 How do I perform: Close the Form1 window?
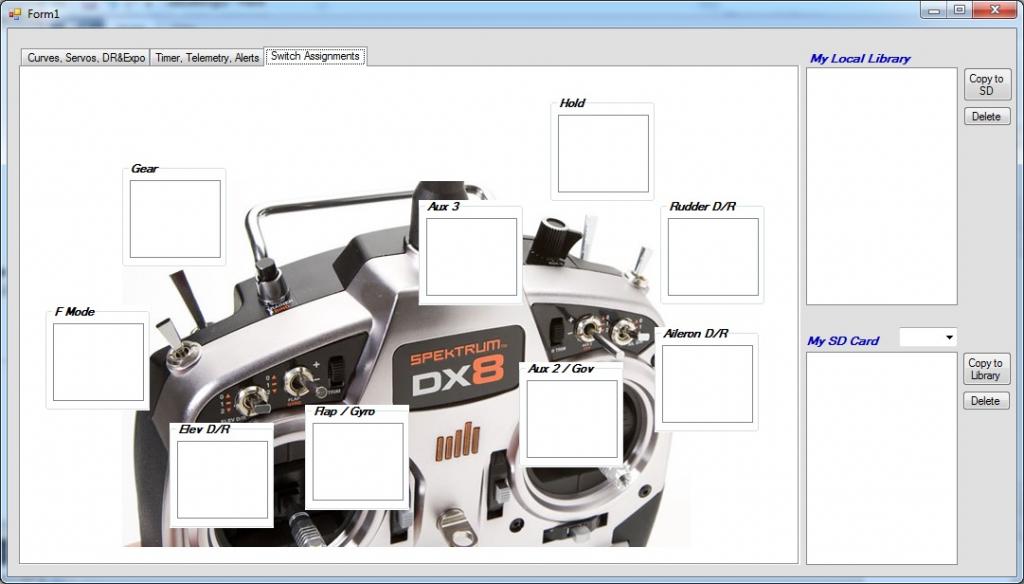(995, 10)
